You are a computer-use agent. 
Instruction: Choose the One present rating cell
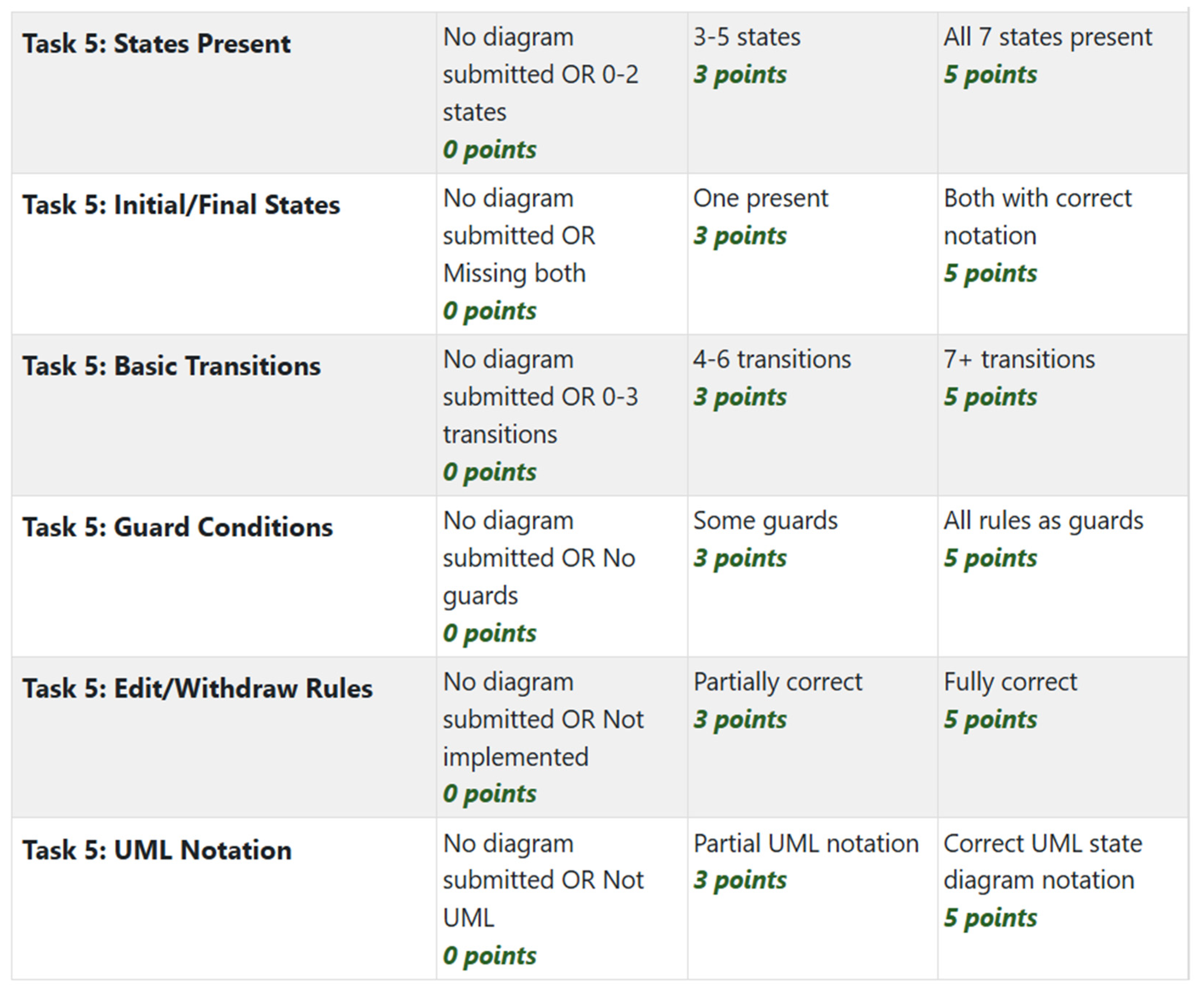click(812, 254)
